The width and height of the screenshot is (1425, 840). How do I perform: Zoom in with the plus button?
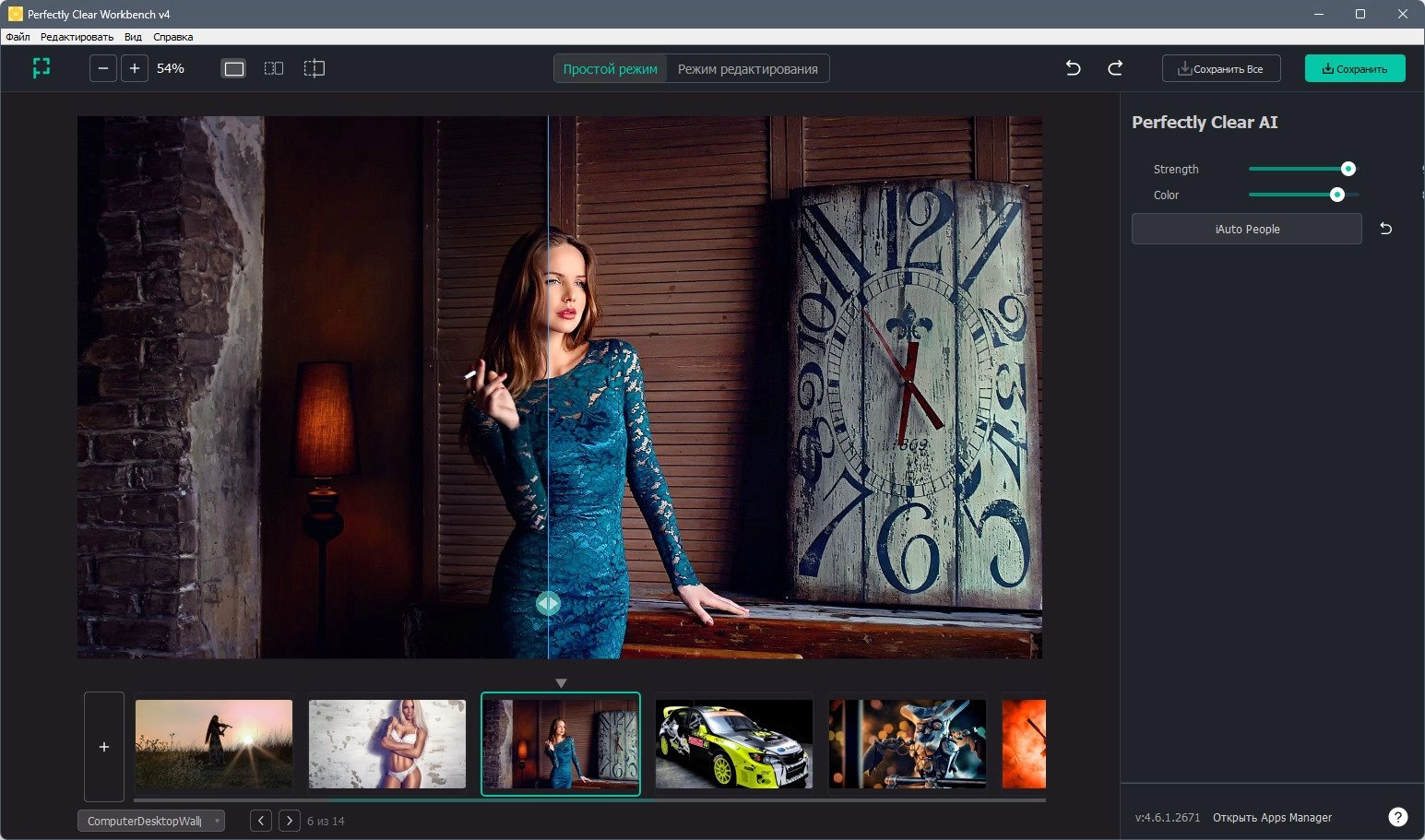tap(135, 68)
